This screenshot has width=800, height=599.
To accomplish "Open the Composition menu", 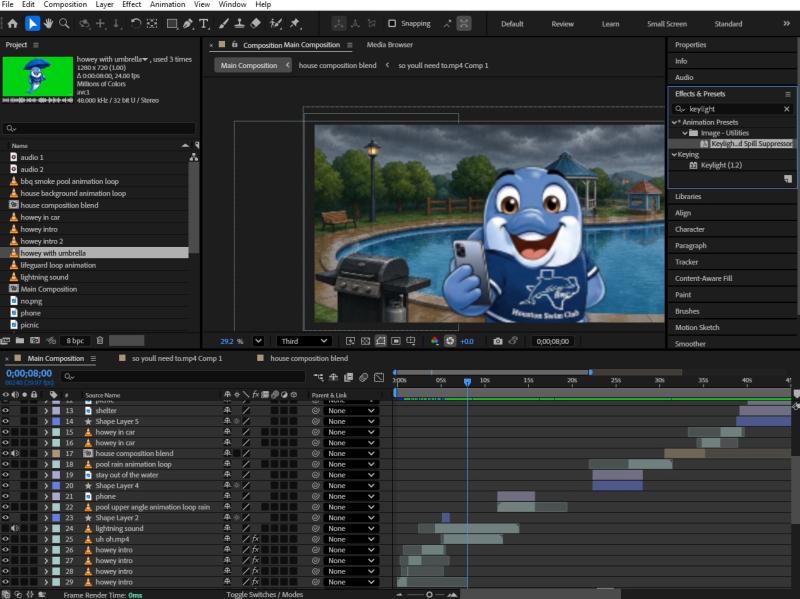I will click(x=65, y=5).
